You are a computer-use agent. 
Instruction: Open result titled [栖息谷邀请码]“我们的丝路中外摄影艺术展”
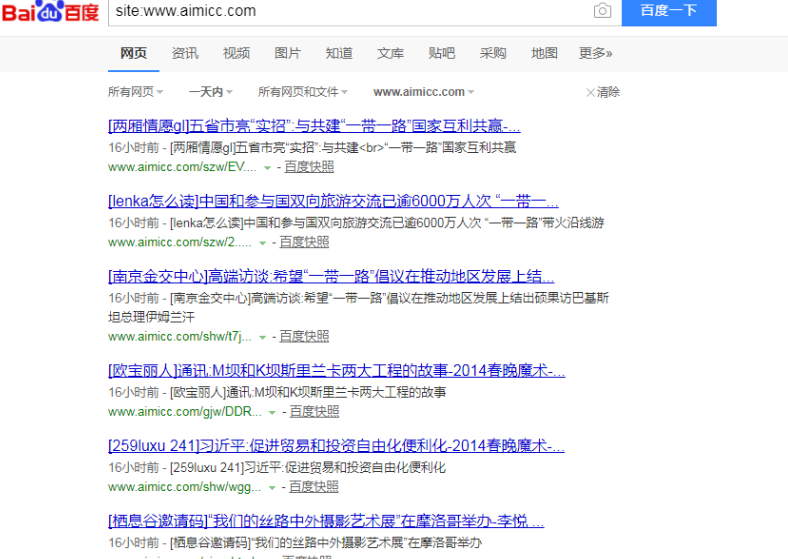(x=326, y=521)
